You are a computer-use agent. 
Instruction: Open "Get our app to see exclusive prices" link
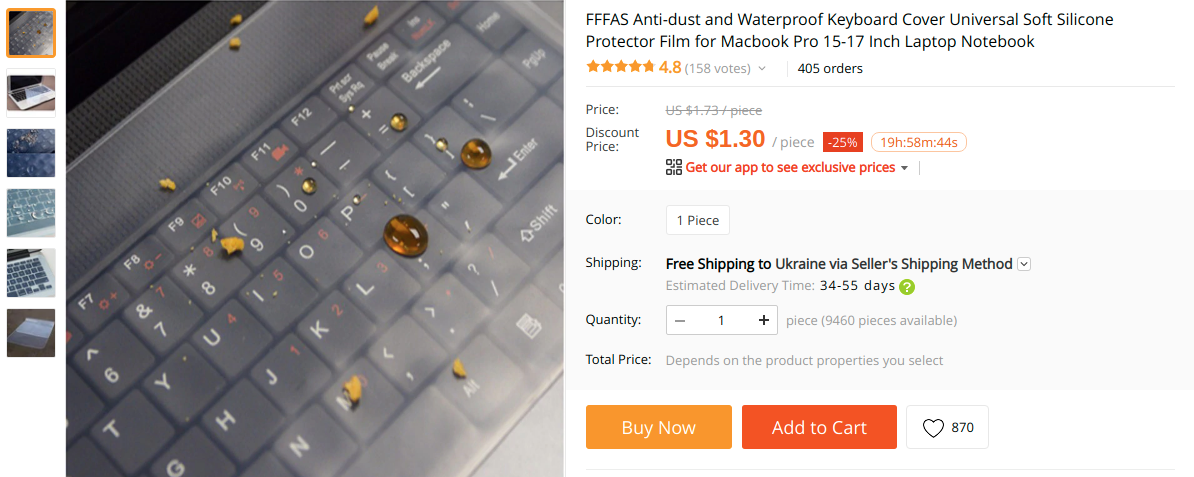click(790, 167)
